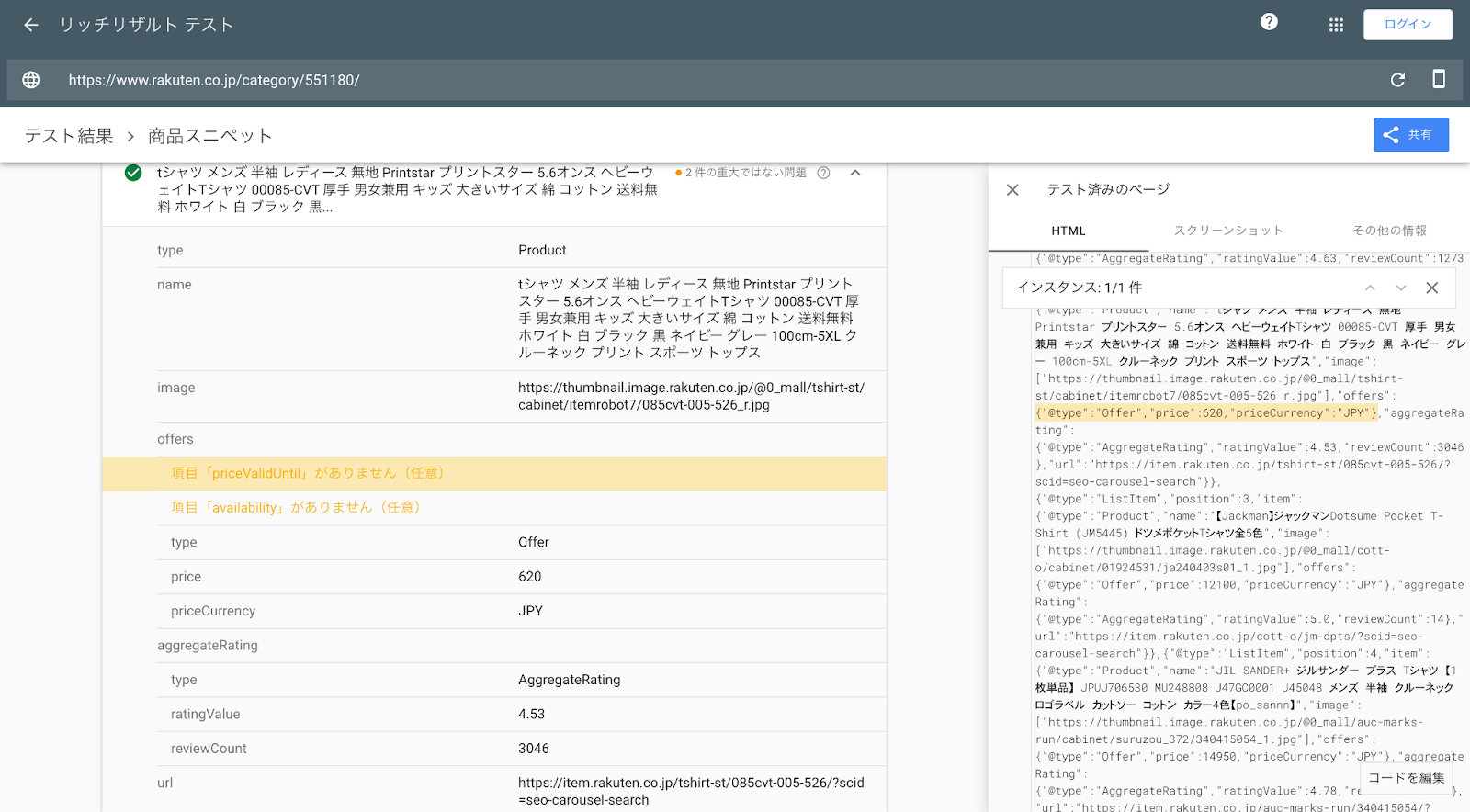Click the name field value text
Viewport: 1470px width, 812px height.
click(x=689, y=318)
